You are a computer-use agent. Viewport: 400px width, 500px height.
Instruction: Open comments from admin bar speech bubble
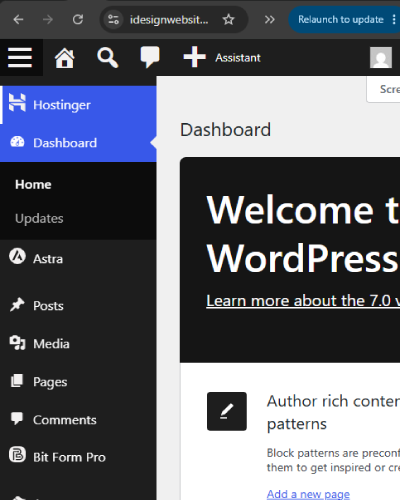click(x=150, y=57)
